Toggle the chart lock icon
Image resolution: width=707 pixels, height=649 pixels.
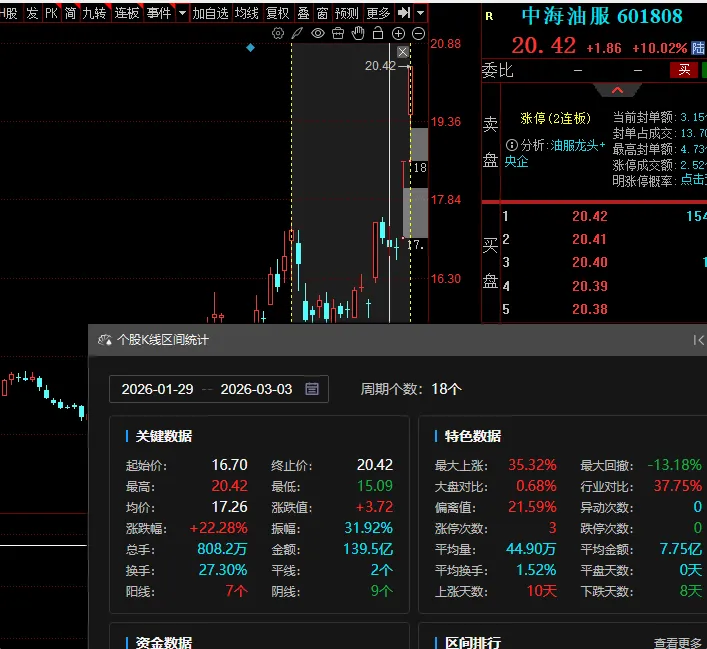pos(378,33)
